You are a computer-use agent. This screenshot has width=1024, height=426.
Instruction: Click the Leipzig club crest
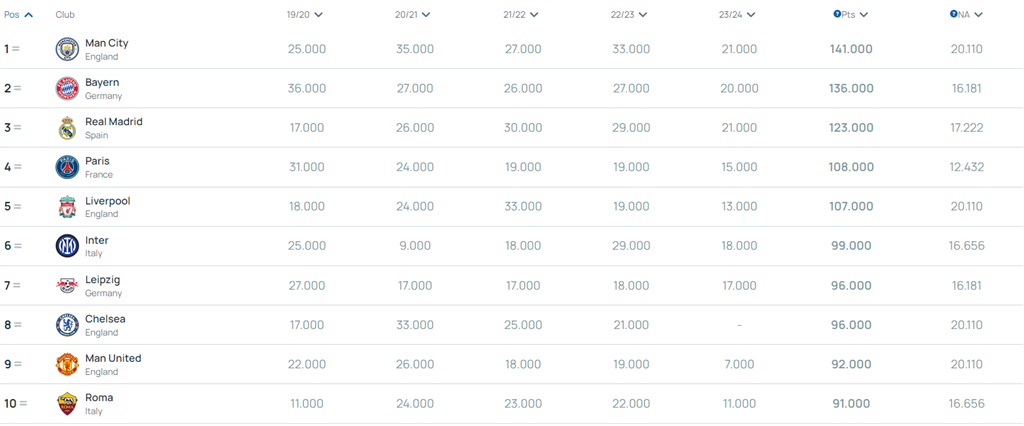(67, 286)
